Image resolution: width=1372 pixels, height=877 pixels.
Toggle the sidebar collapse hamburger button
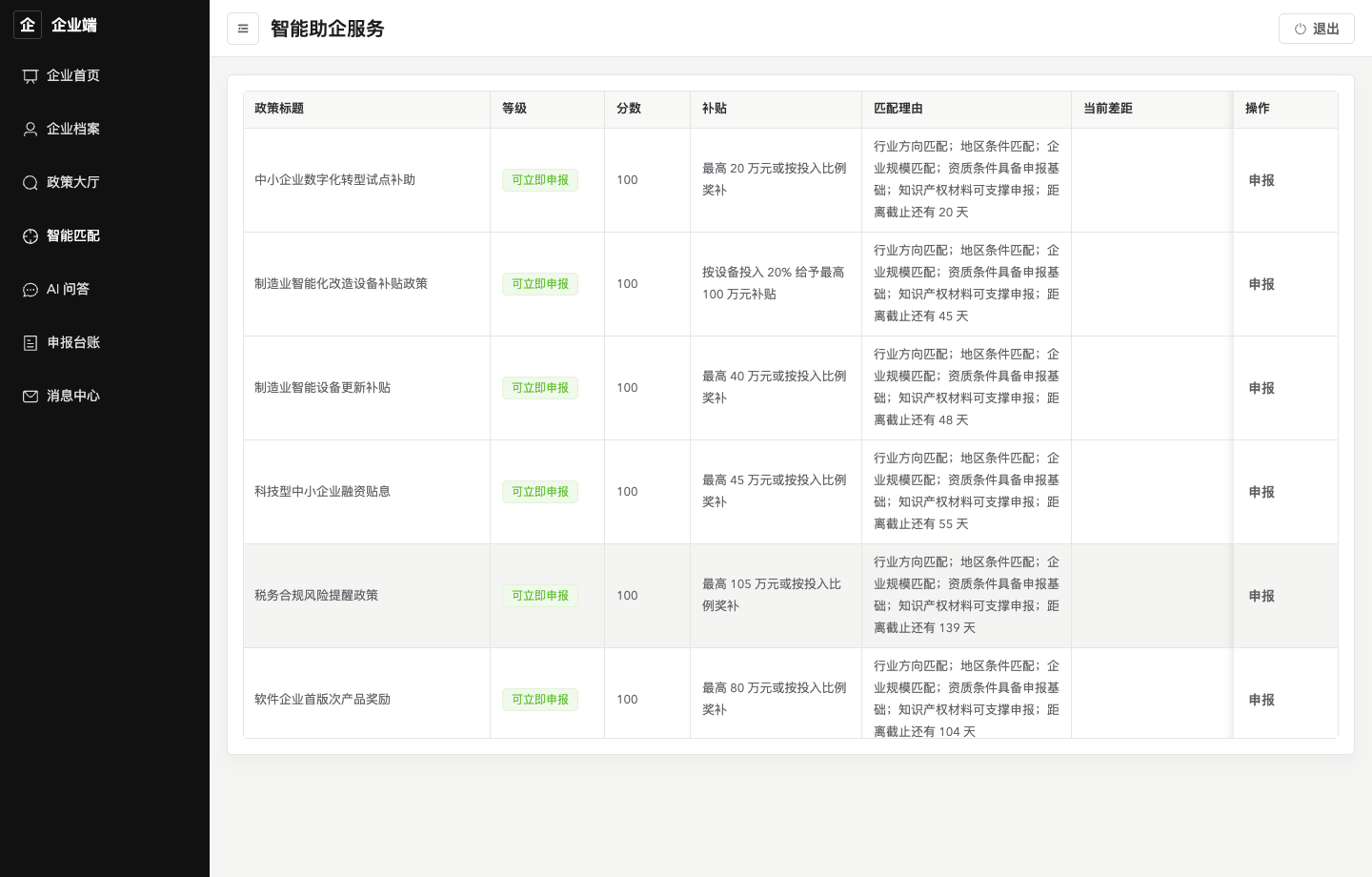pos(243,29)
